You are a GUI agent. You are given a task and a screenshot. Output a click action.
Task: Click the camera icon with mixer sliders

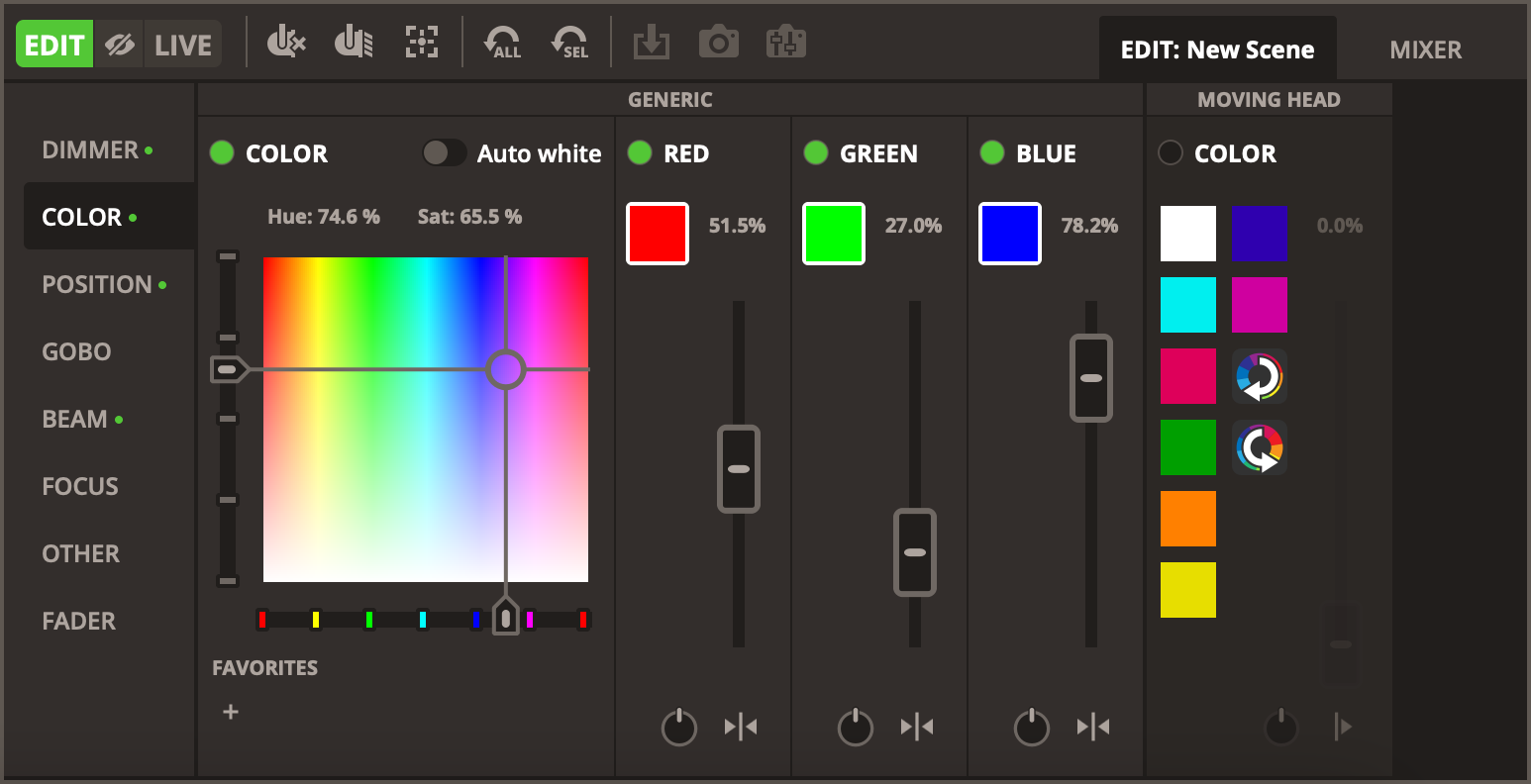tap(786, 43)
